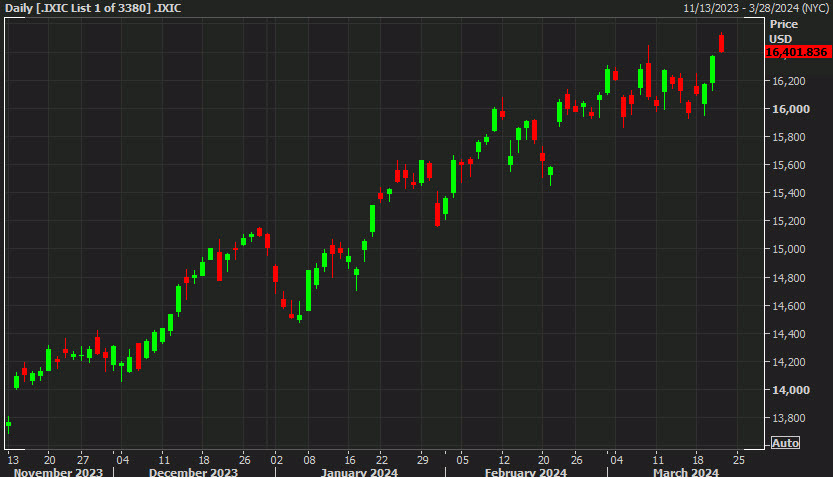Click the 'January 2024' month label

(x=359, y=472)
